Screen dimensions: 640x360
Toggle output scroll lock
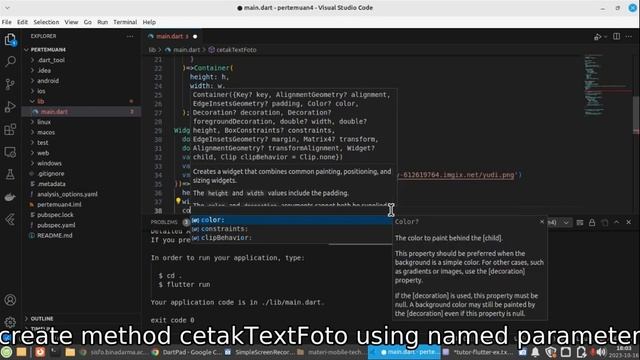coord(592,222)
